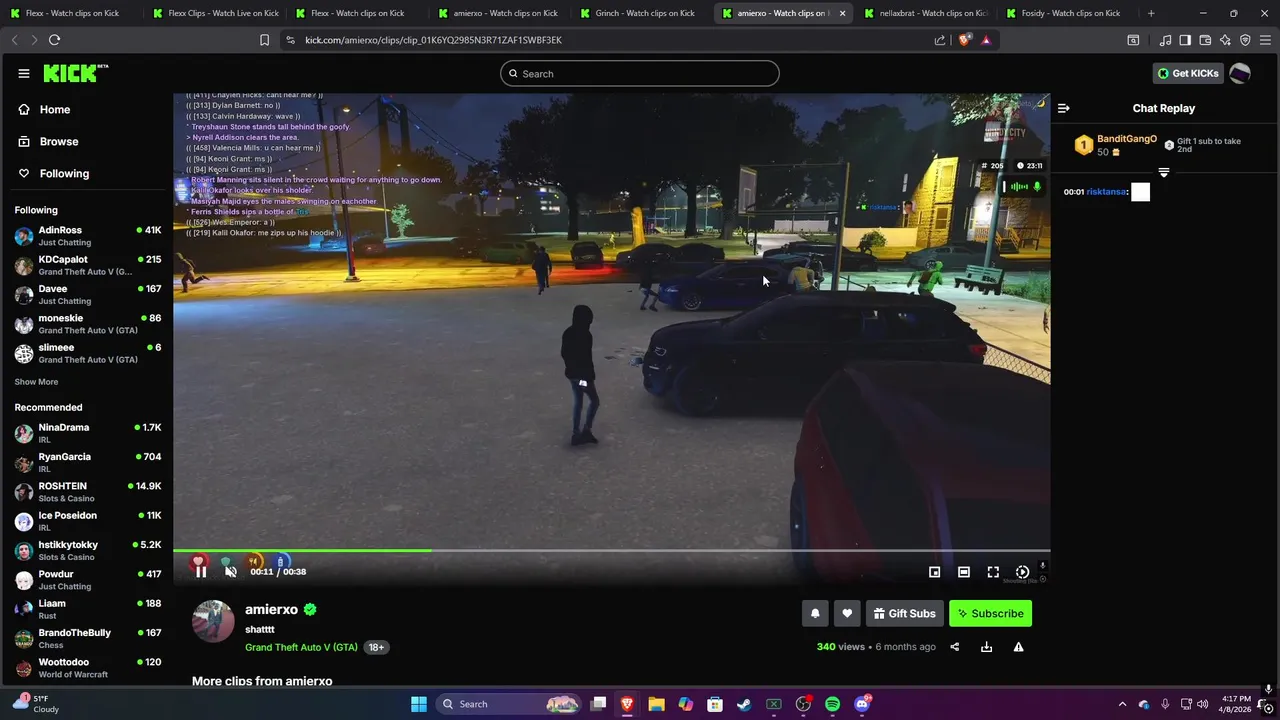The image size is (1280, 720).
Task: Toggle notification bell for amierxo
Action: (x=815, y=613)
